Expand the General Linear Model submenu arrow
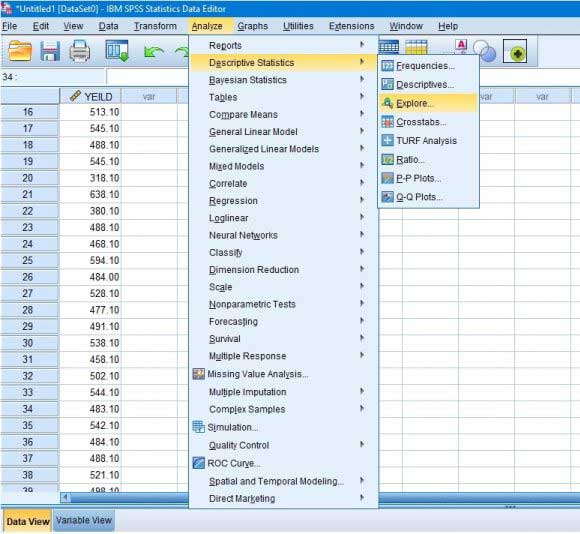This screenshot has height=534, width=580. pos(362,131)
